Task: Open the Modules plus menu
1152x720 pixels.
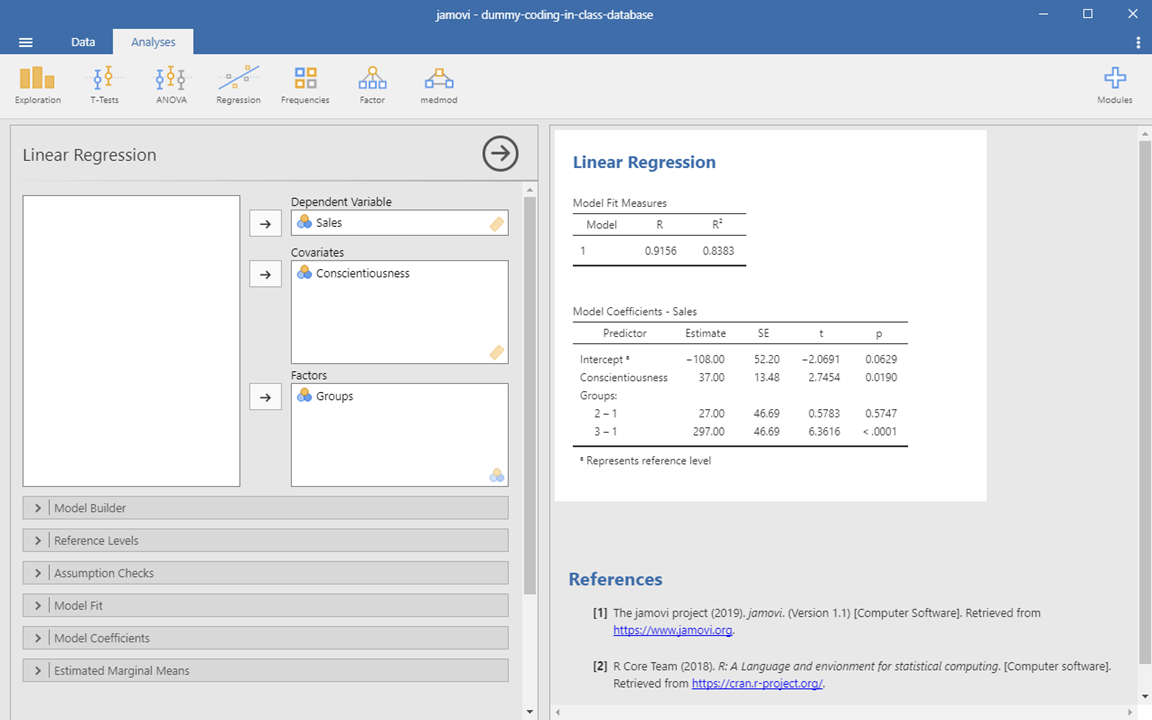Action: (x=1114, y=85)
